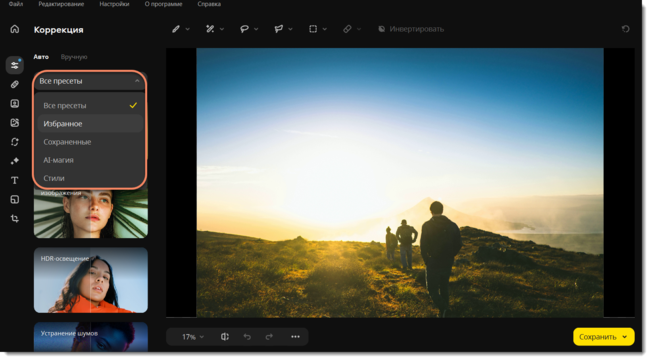
Task: Choose Сохраненные in presets list
Action: click(90, 142)
